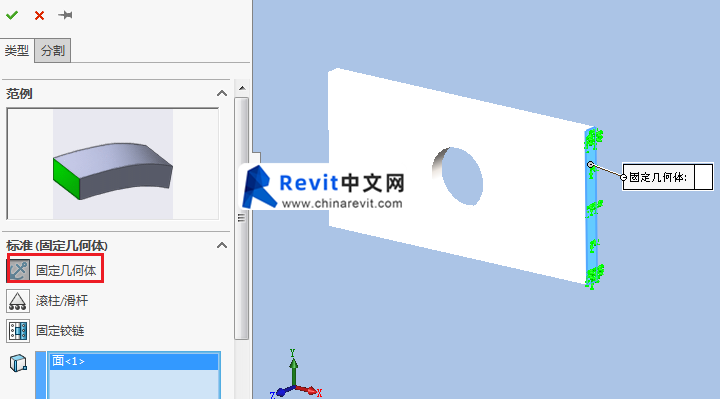The height and width of the screenshot is (399, 720).
Task: Click the panel scrollbar up arrow
Action: [x=242, y=88]
